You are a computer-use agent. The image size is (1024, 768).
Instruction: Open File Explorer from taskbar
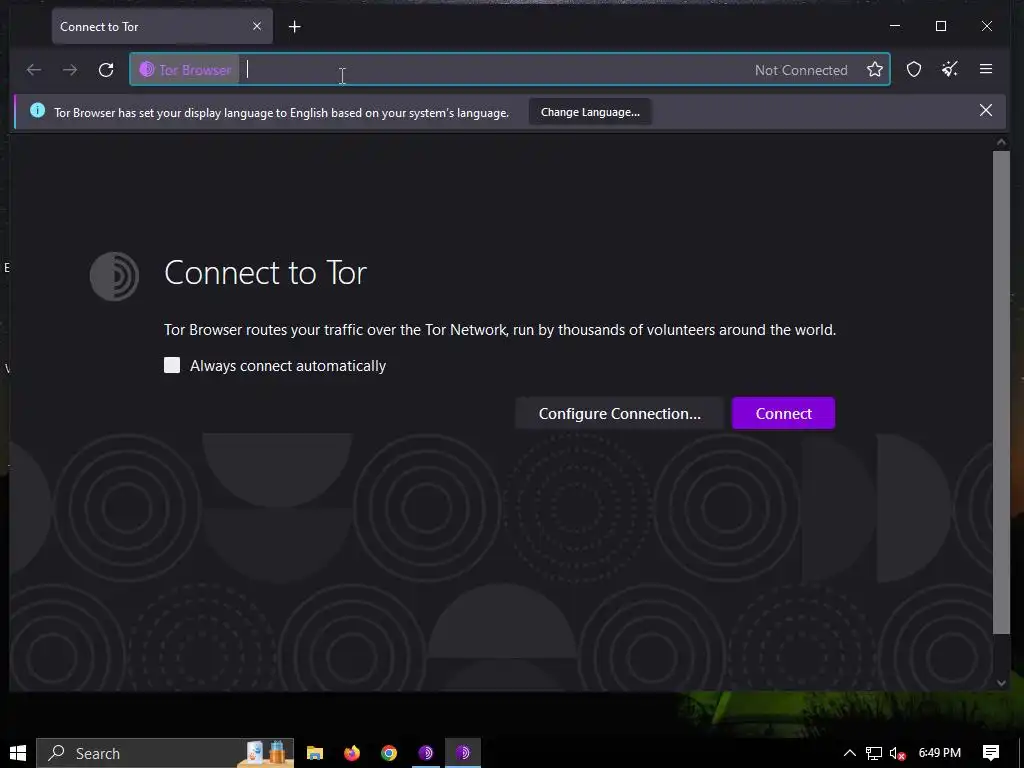315,753
